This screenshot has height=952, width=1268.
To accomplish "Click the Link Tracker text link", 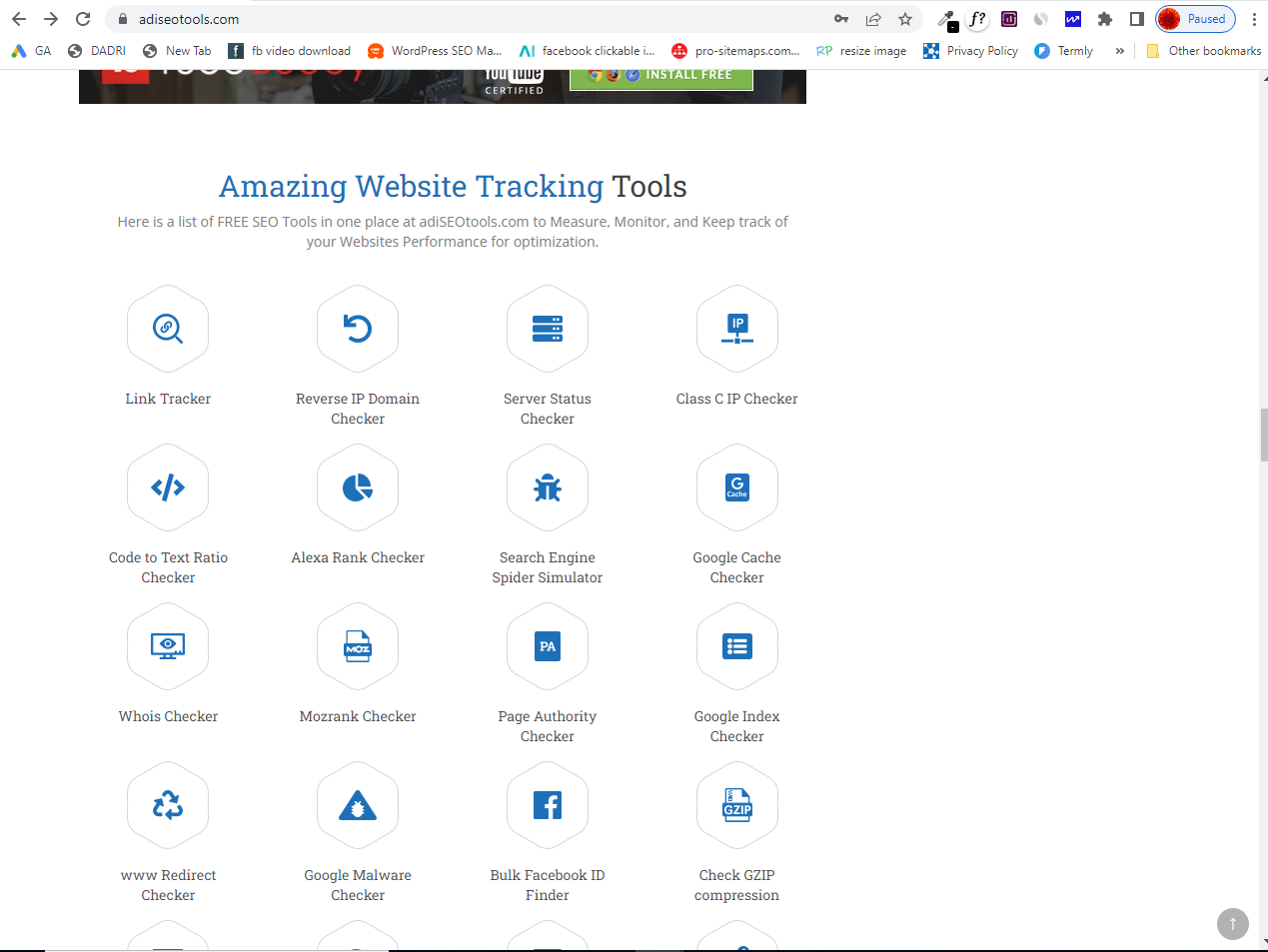I will coord(168,399).
